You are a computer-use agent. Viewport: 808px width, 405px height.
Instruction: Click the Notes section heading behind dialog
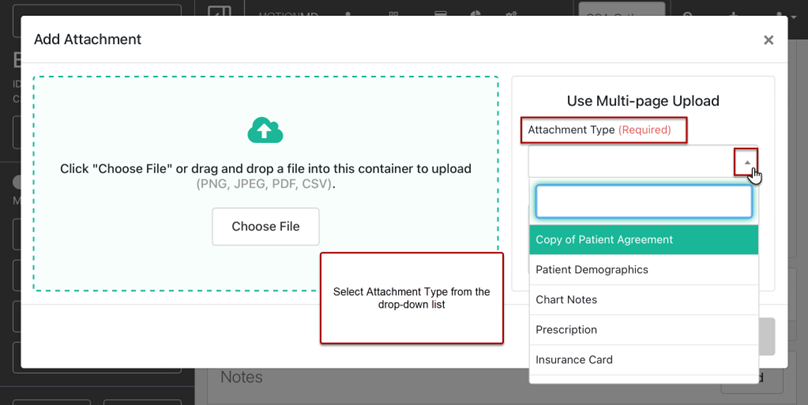click(x=241, y=378)
